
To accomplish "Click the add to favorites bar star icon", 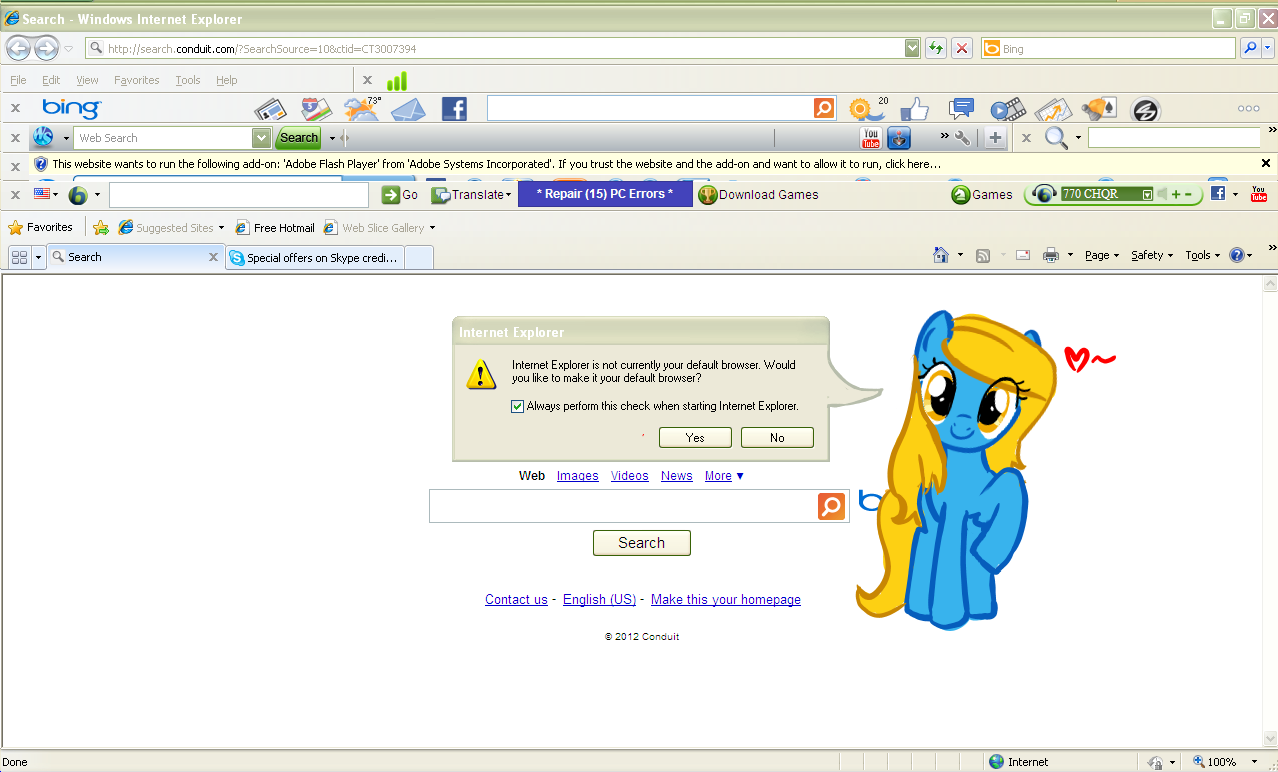I will (101, 227).
